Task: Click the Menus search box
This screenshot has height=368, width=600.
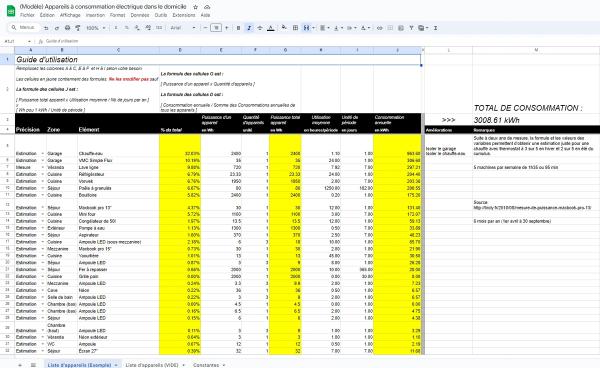Action: tap(24, 28)
